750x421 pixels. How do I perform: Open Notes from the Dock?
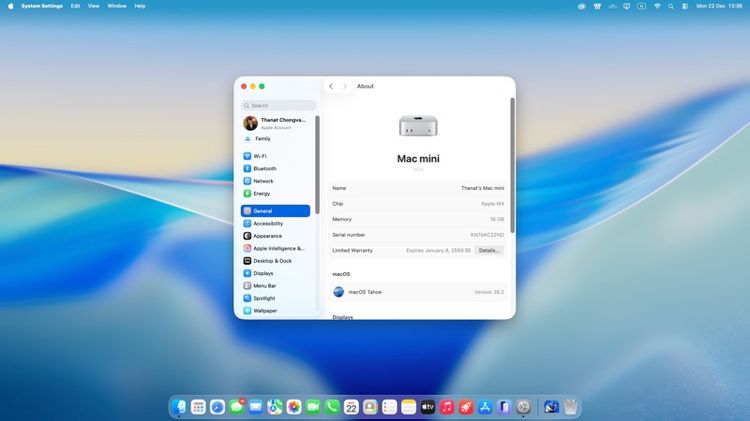click(408, 407)
